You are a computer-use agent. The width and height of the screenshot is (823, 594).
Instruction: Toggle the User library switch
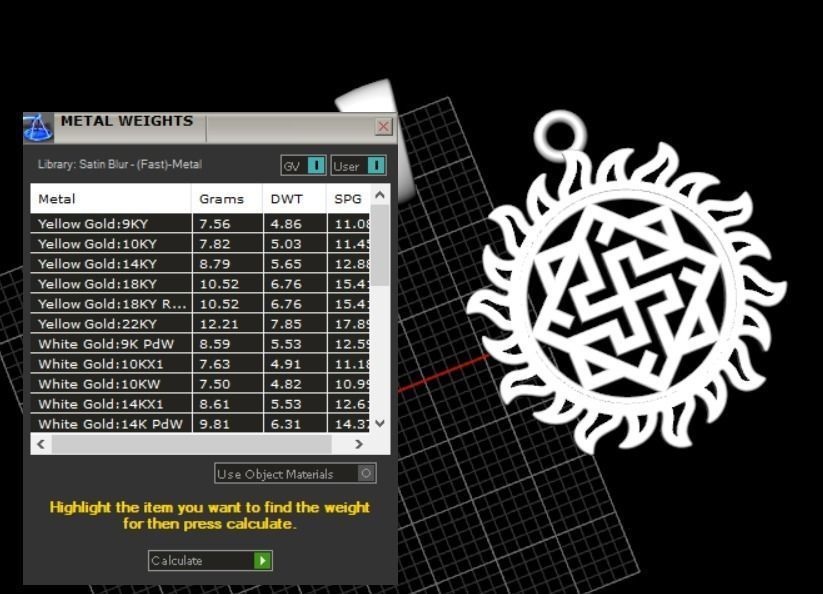[x=358, y=166]
